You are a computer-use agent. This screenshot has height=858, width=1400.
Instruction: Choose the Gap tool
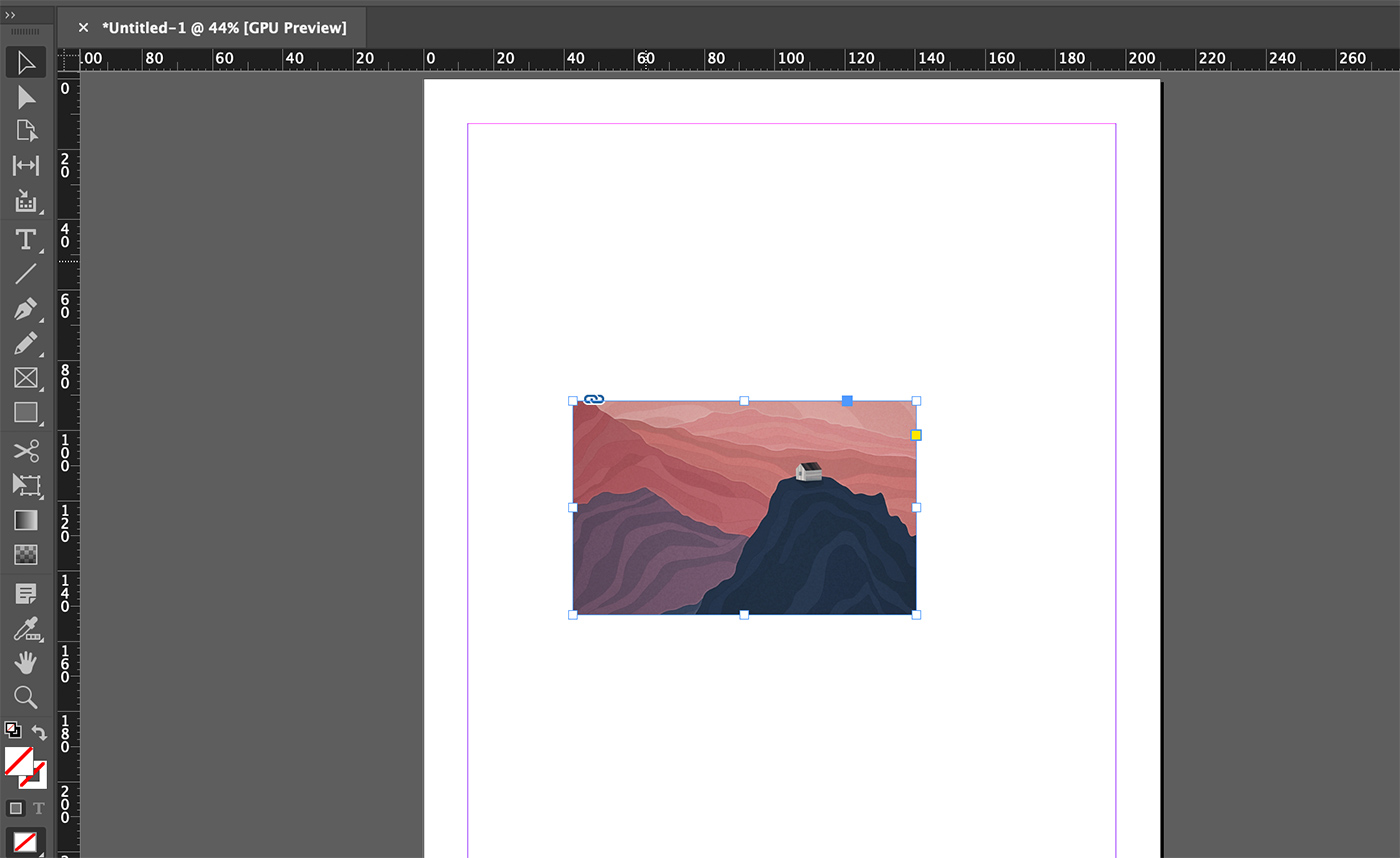(x=26, y=166)
